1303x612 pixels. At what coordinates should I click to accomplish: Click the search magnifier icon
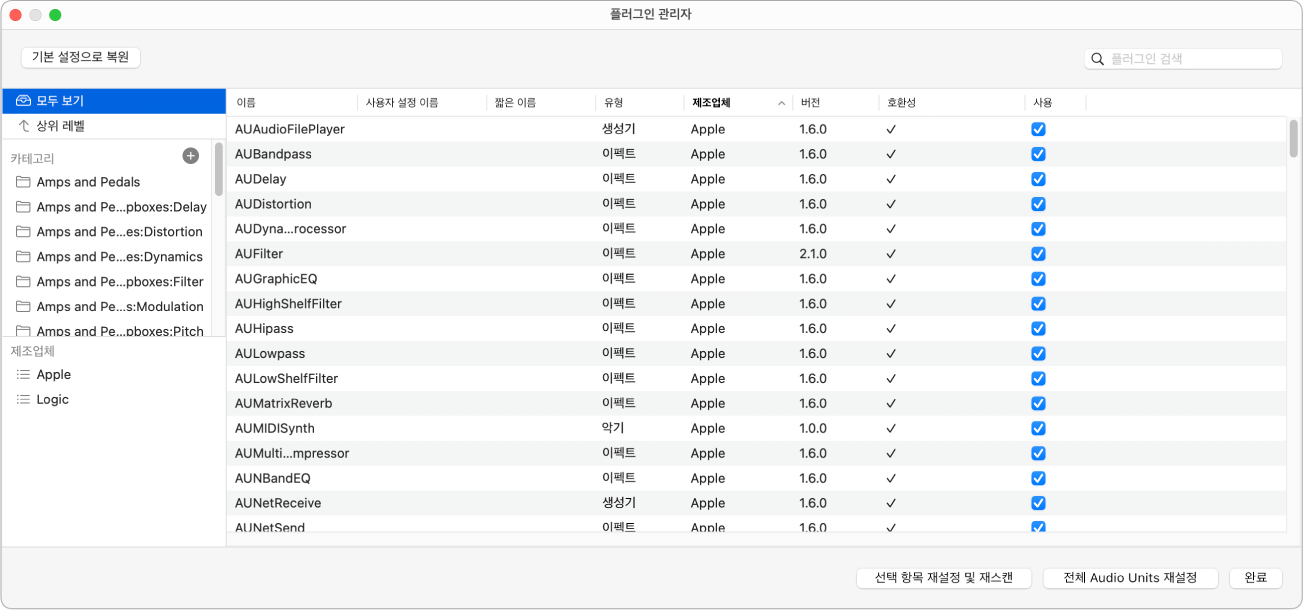click(1098, 59)
